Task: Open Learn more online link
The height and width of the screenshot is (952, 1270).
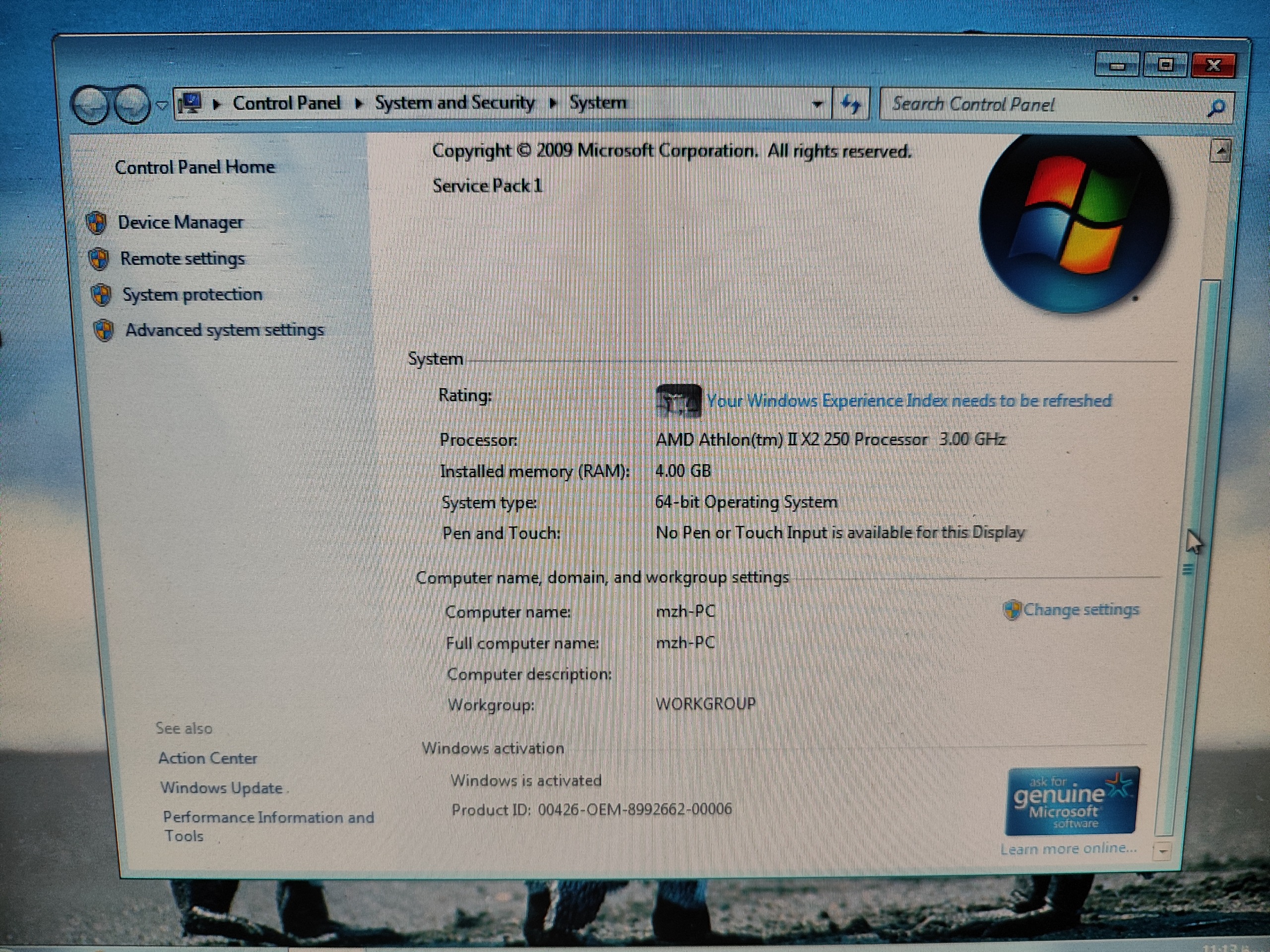Action: [x=1068, y=848]
